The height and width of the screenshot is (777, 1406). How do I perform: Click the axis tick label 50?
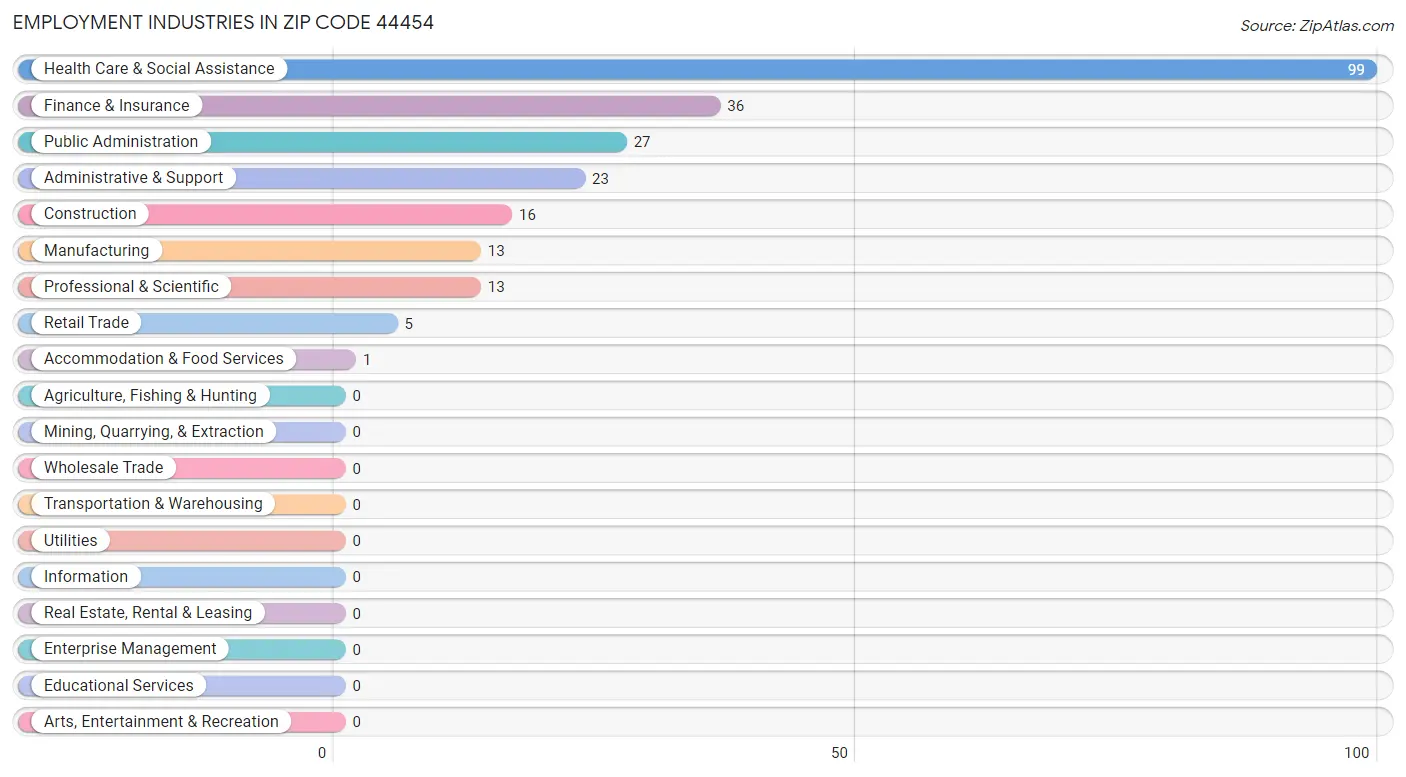click(x=840, y=753)
